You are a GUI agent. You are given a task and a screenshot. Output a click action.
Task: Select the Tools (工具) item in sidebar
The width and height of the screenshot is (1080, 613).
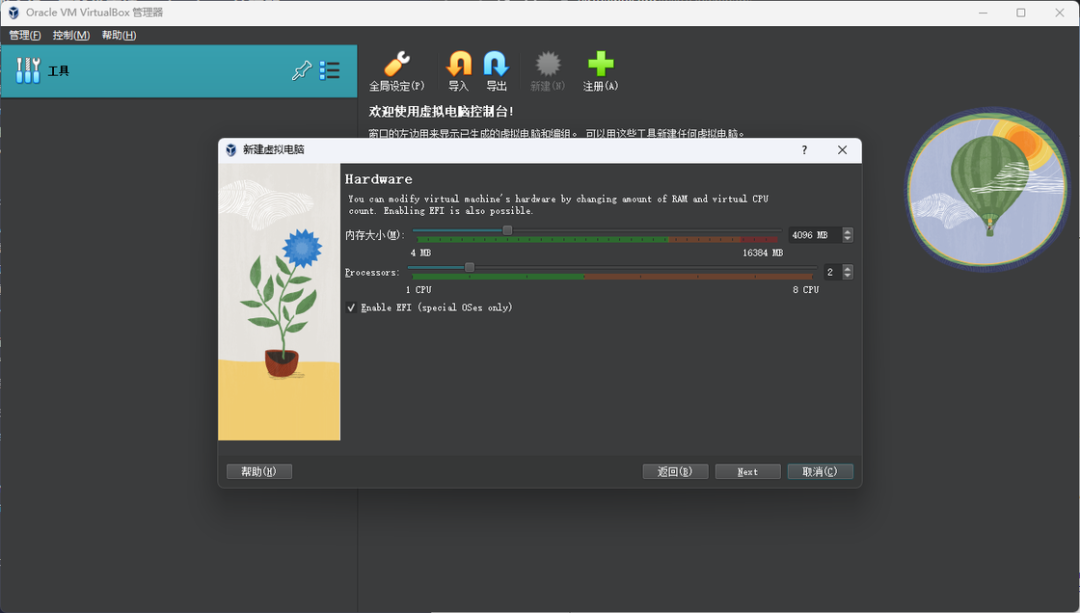point(179,71)
